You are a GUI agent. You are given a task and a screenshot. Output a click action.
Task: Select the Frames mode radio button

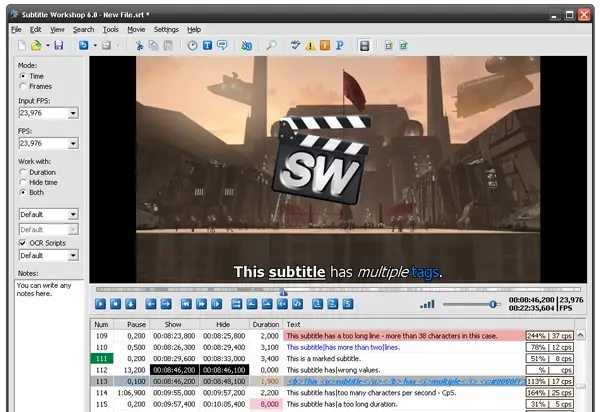[x=23, y=87]
